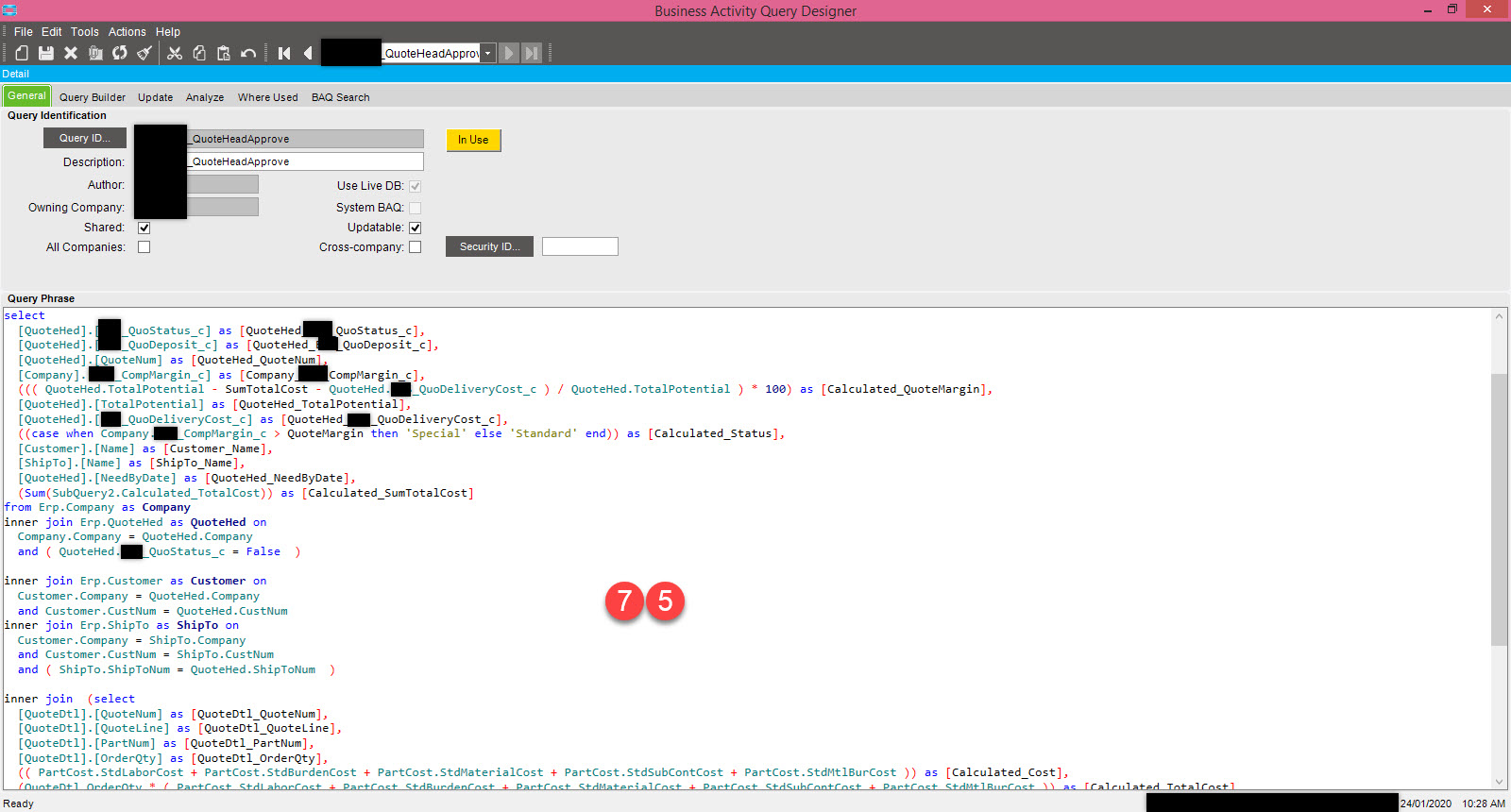Refresh the query with the circular arrows icon

[x=120, y=53]
